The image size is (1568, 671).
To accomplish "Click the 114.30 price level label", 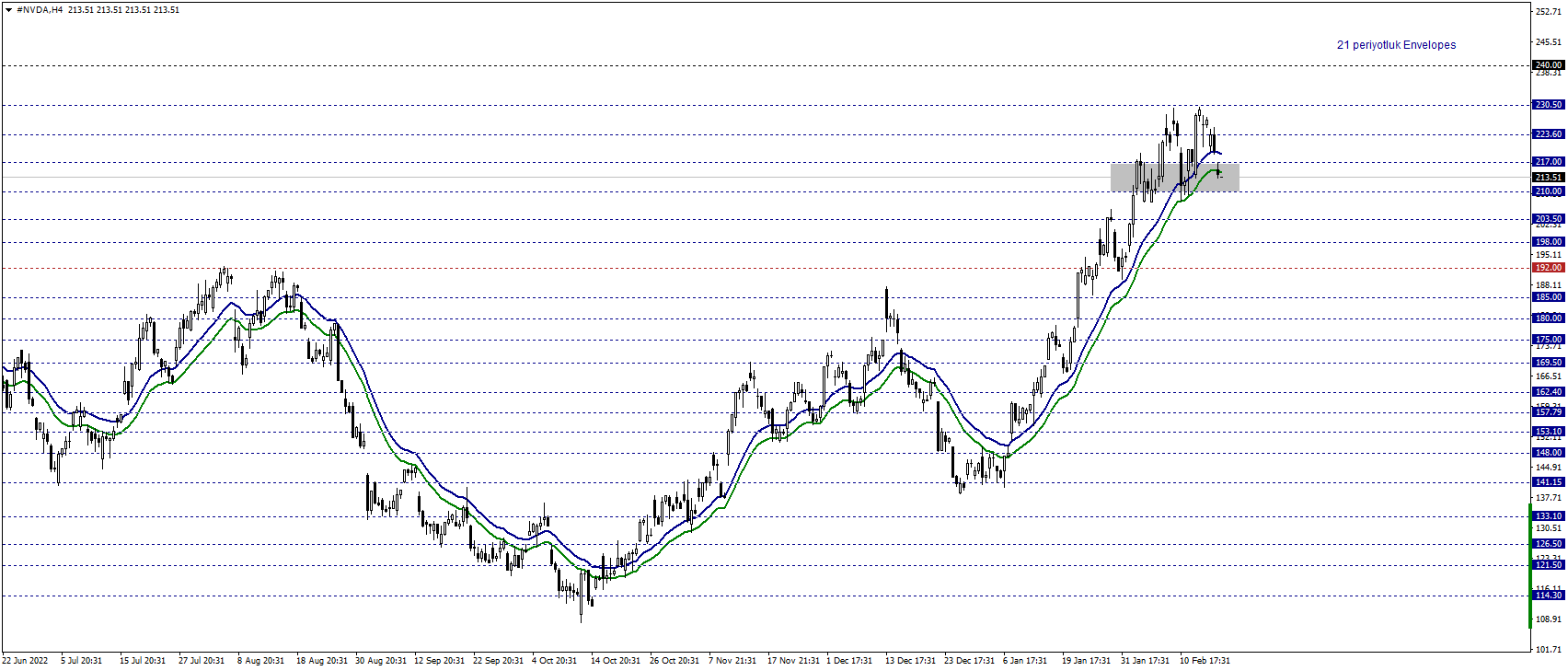I will click(1548, 596).
